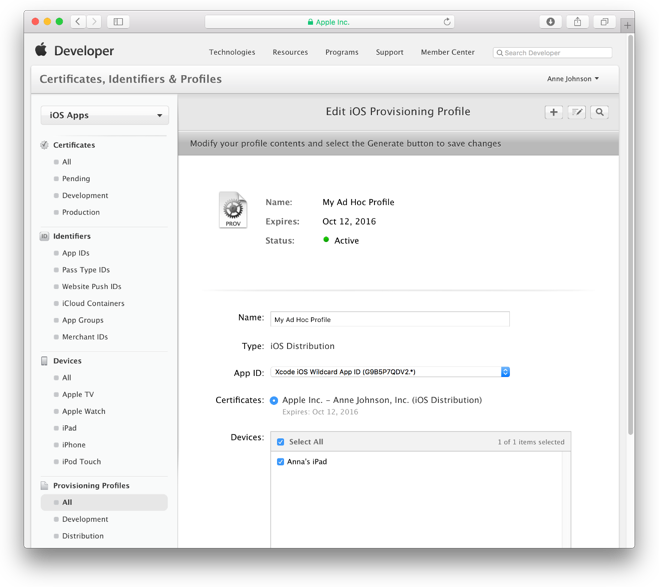Open Anne Johnson account menu
Viewport: 659px width, 587px height.
click(572, 79)
